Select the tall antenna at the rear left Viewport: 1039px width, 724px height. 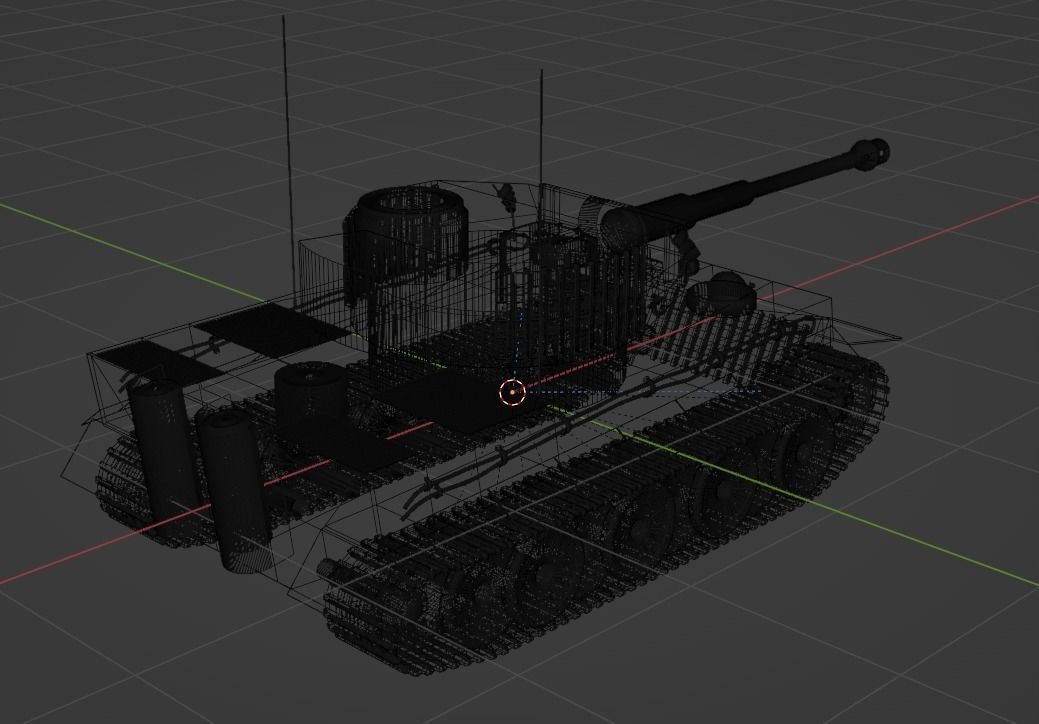288,162
